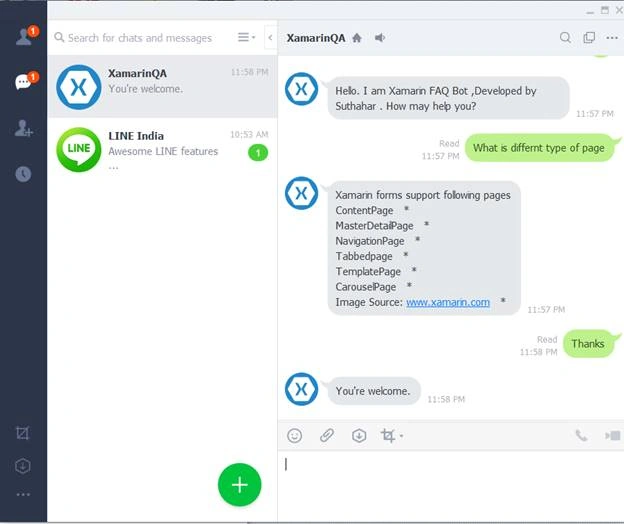Click 'Awesome LINE features' preview text

click(163, 152)
